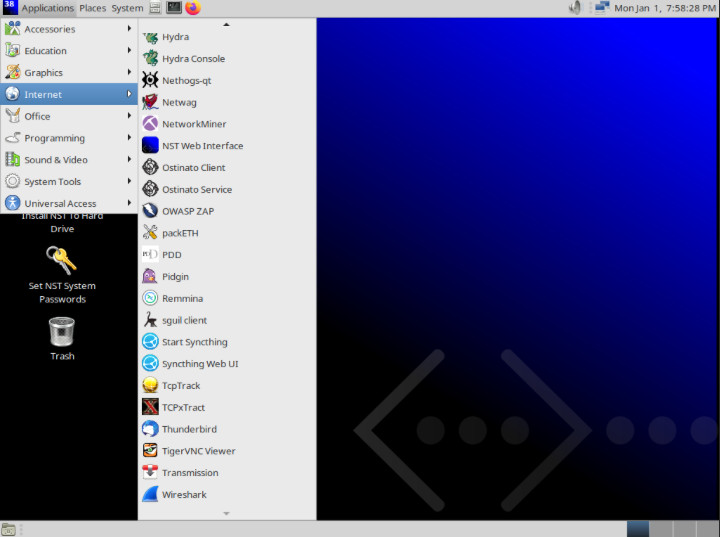Click scroll-up arrow atop Internet submenu
The image size is (720, 537).
pyautogui.click(x=226, y=24)
